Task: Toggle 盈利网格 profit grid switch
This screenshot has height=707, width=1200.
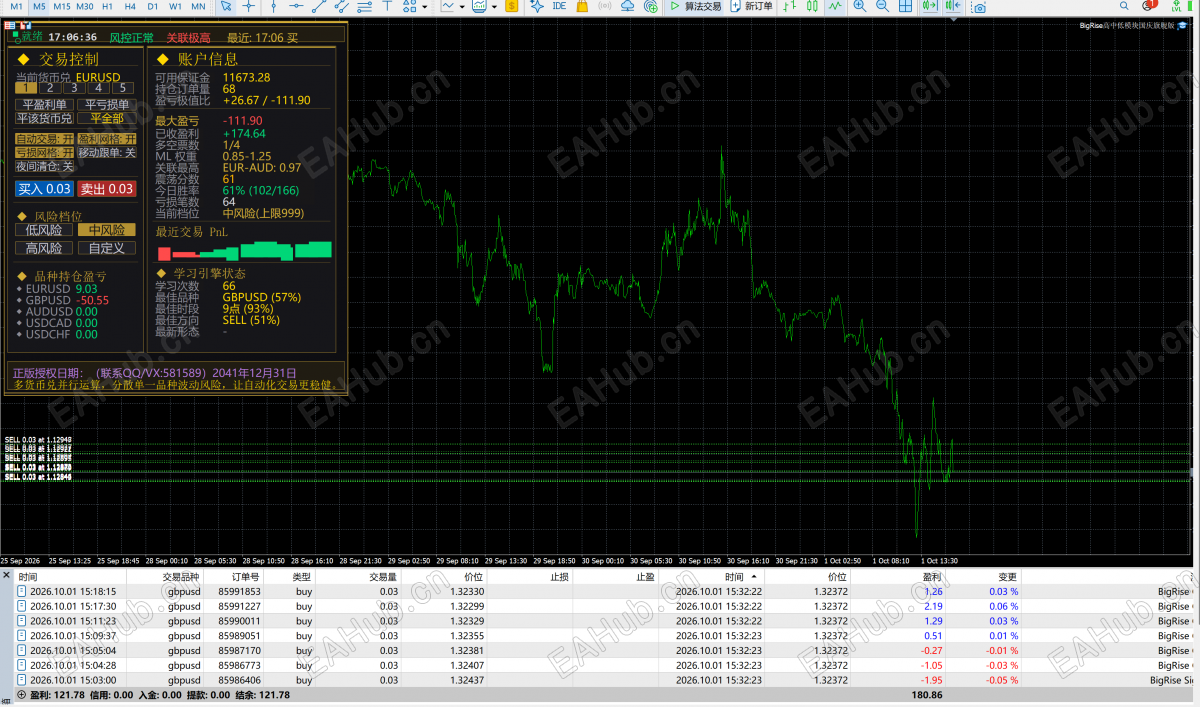Action: 107,139
